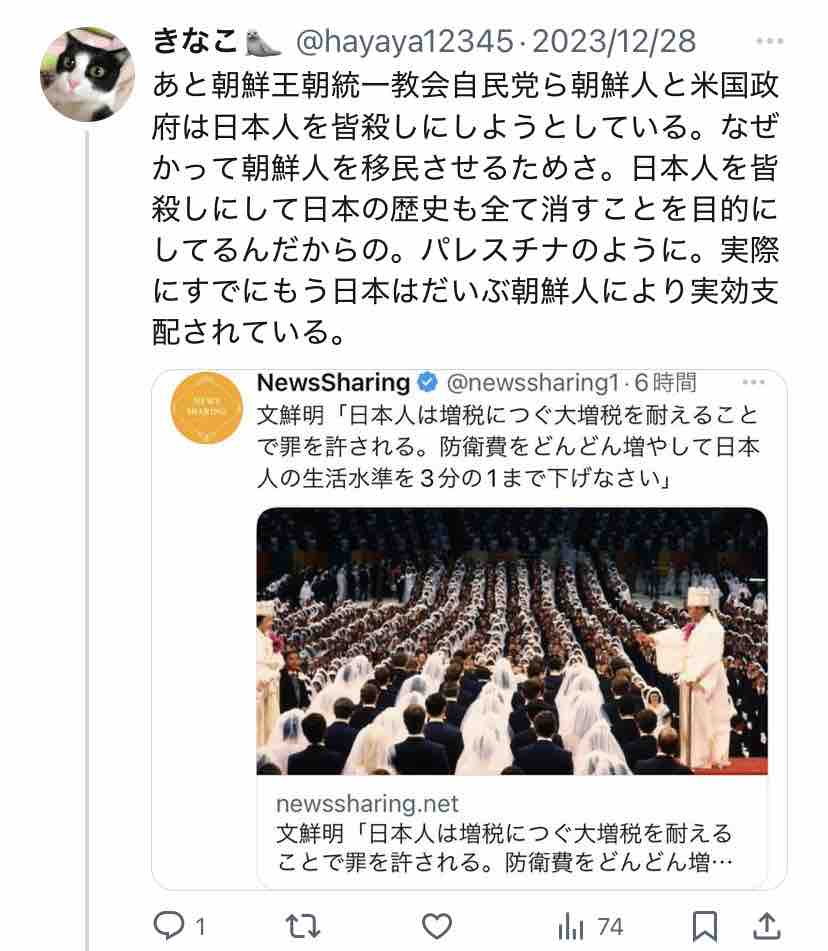Open the quoted post's three-dot menu
This screenshot has height=951, width=828.
753,382
